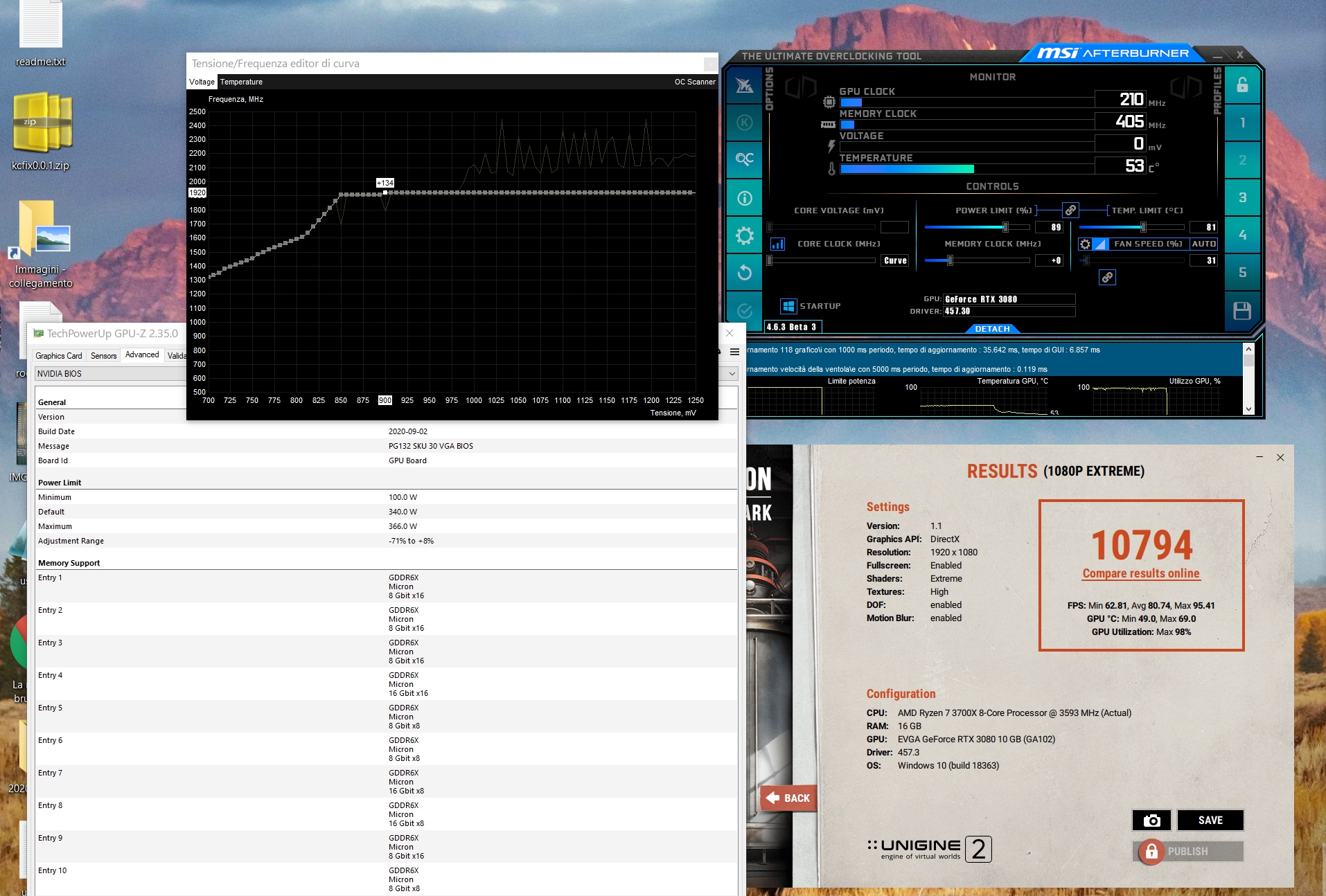The image size is (1326, 896).
Task: Select profile slot 4 in Afterburner
Action: (1242, 235)
